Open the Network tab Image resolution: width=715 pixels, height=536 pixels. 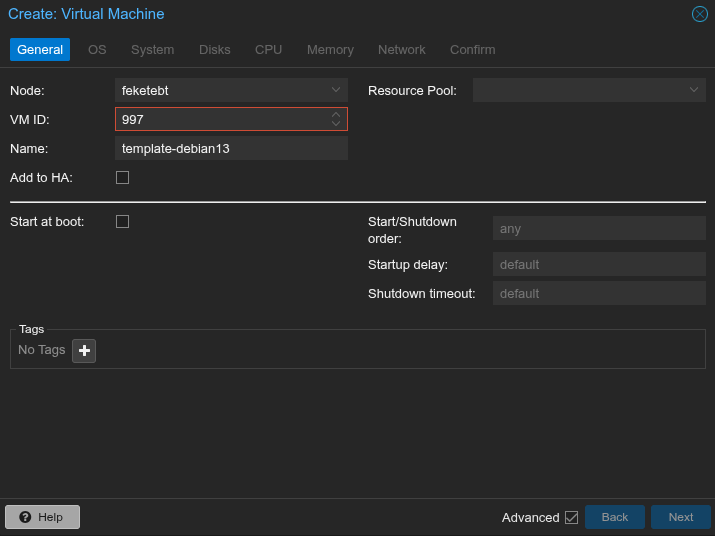[401, 50]
